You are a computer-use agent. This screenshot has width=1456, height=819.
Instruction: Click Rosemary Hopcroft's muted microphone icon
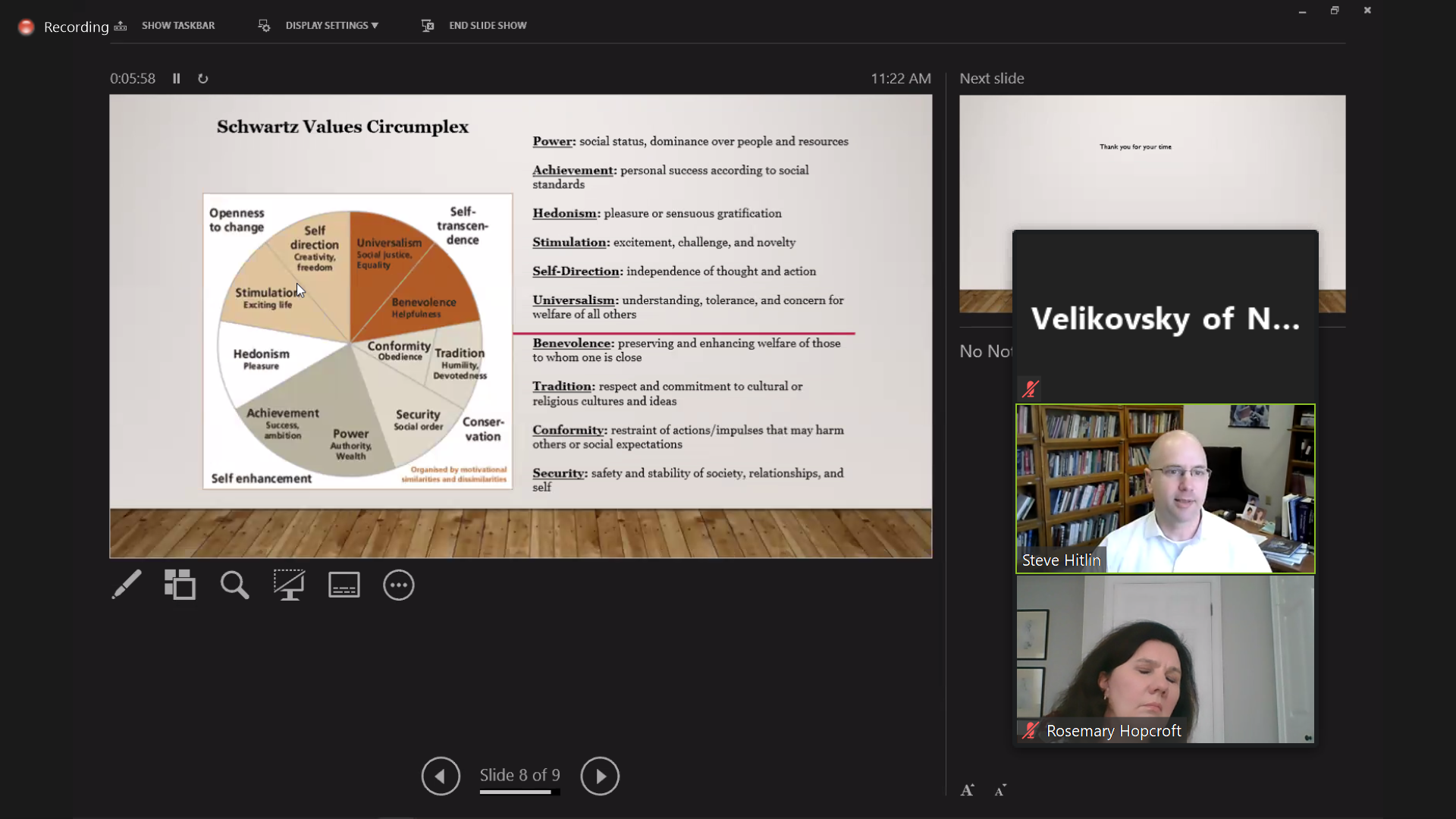pyautogui.click(x=1030, y=731)
